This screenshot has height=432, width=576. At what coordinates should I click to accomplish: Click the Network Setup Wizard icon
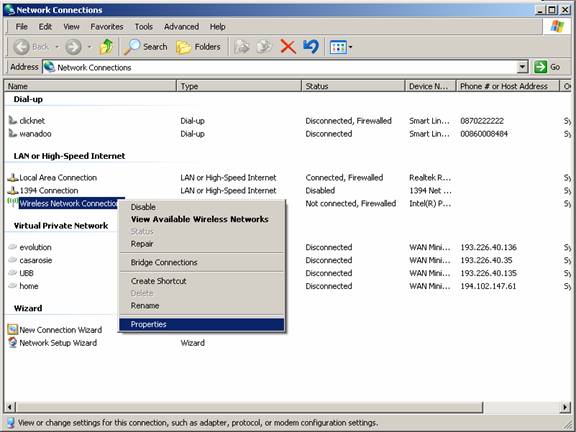[x=12, y=342]
